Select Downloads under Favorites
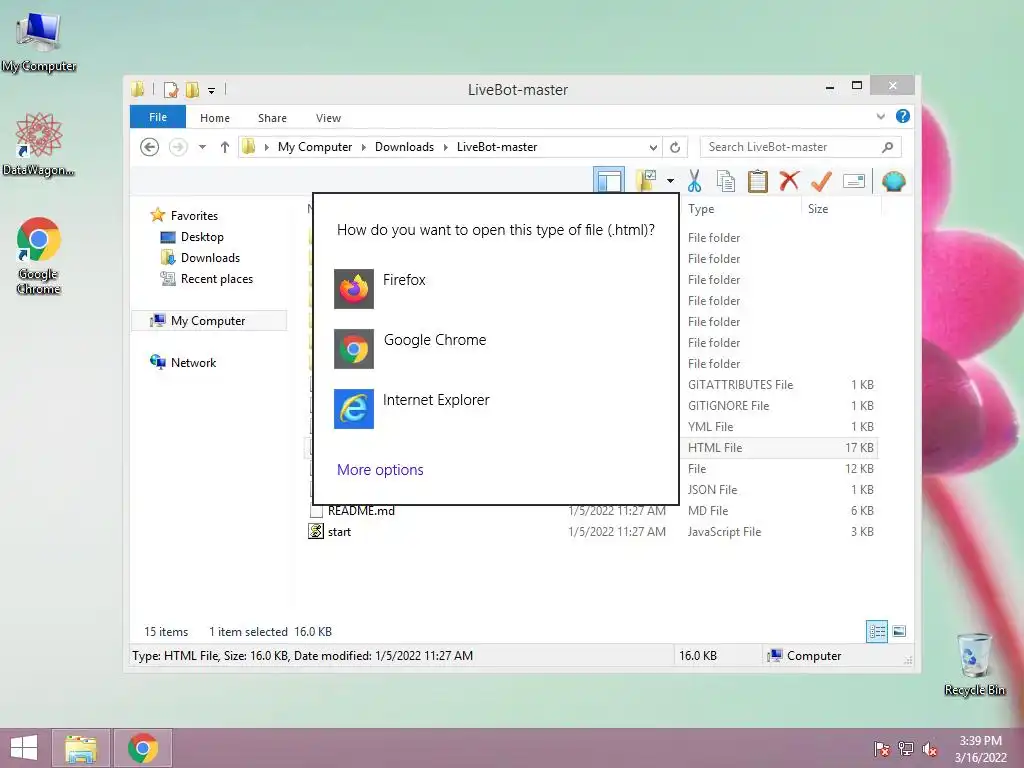Image resolution: width=1024 pixels, height=768 pixels. [x=210, y=257]
